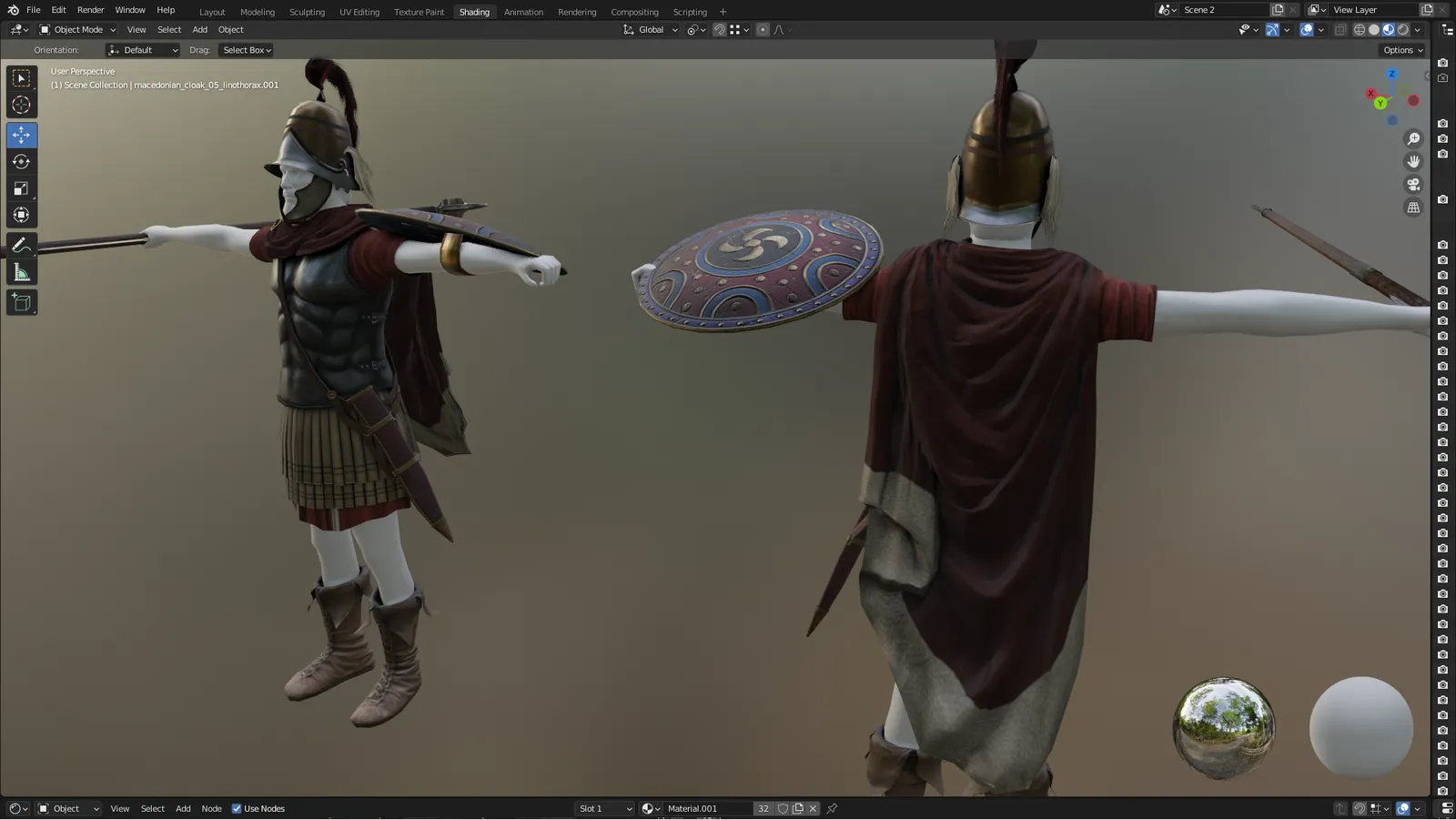Select the Cursor tool in the toolbar
Viewport: 1456px width, 820px height.
pos(21,105)
